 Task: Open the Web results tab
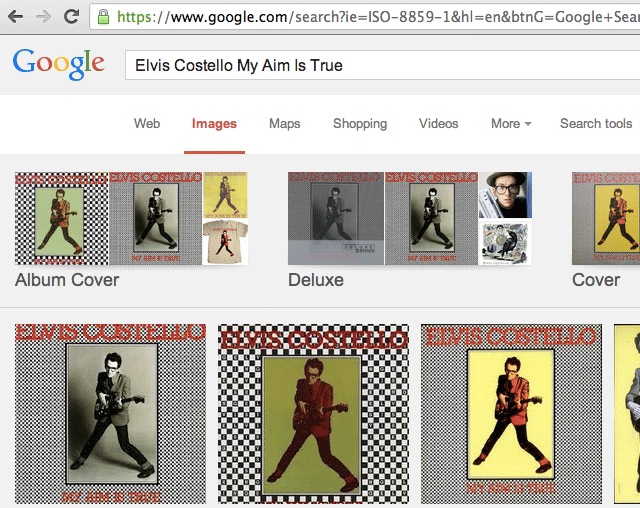147,124
